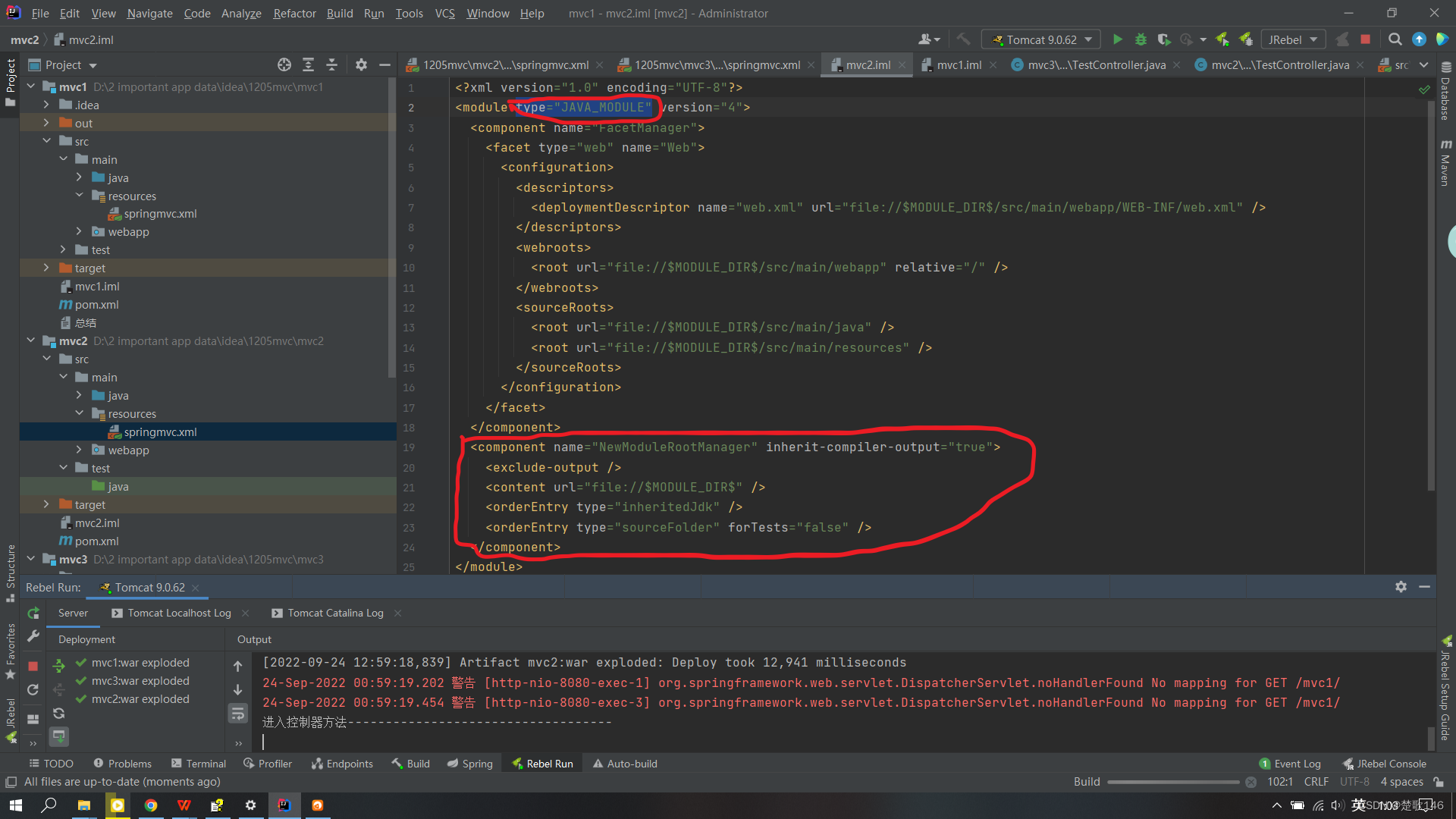Run the Tomcat 9.0.62 configuration
This screenshot has height=819, width=1456.
click(x=1118, y=39)
